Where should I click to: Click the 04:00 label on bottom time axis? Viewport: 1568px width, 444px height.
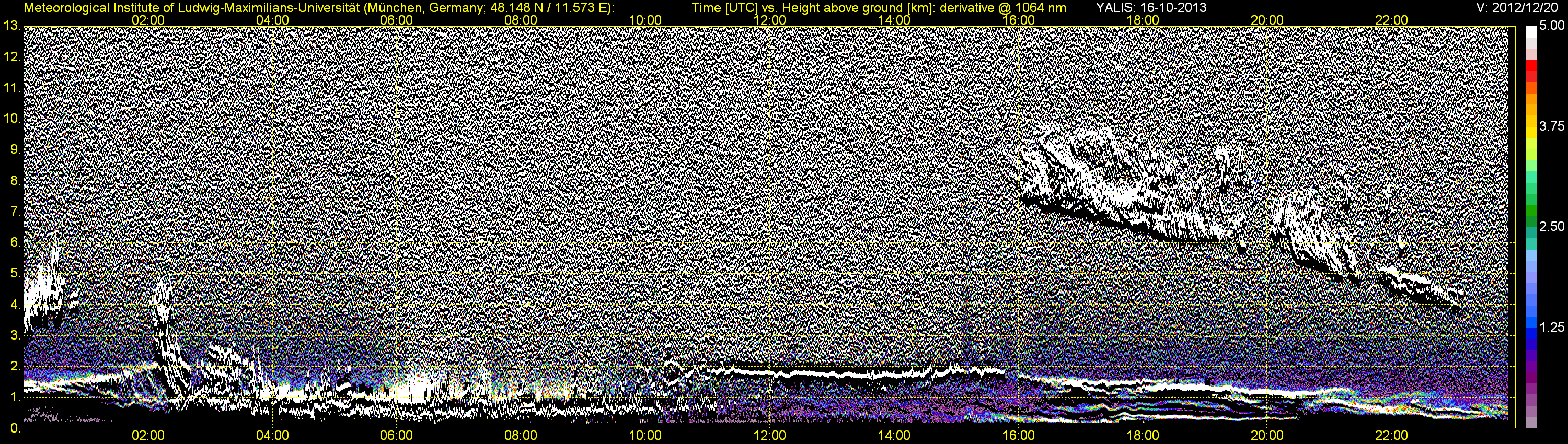pyautogui.click(x=272, y=436)
